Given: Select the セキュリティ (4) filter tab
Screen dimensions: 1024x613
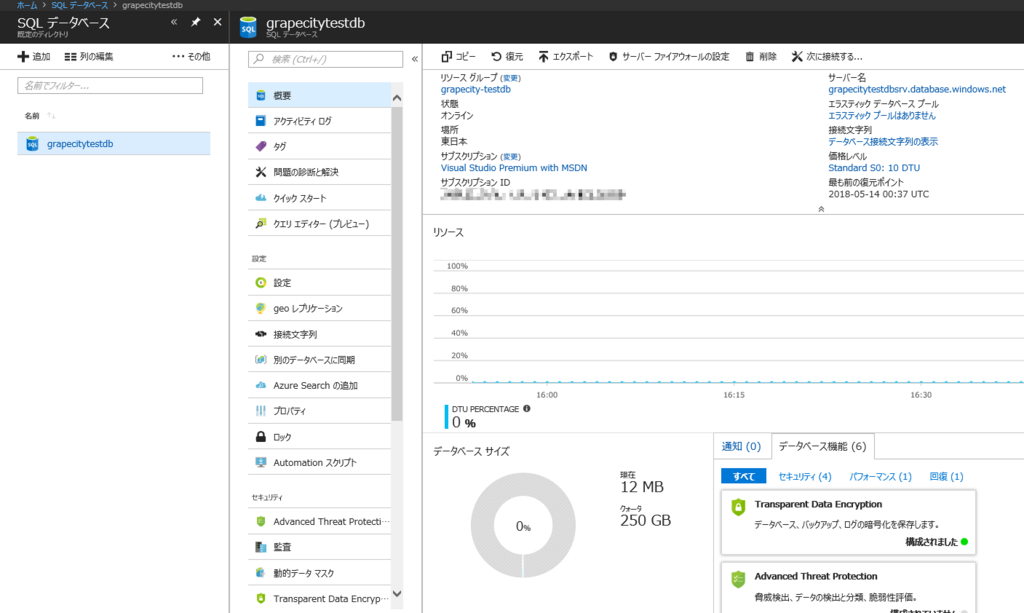Looking at the screenshot, I should [x=805, y=477].
